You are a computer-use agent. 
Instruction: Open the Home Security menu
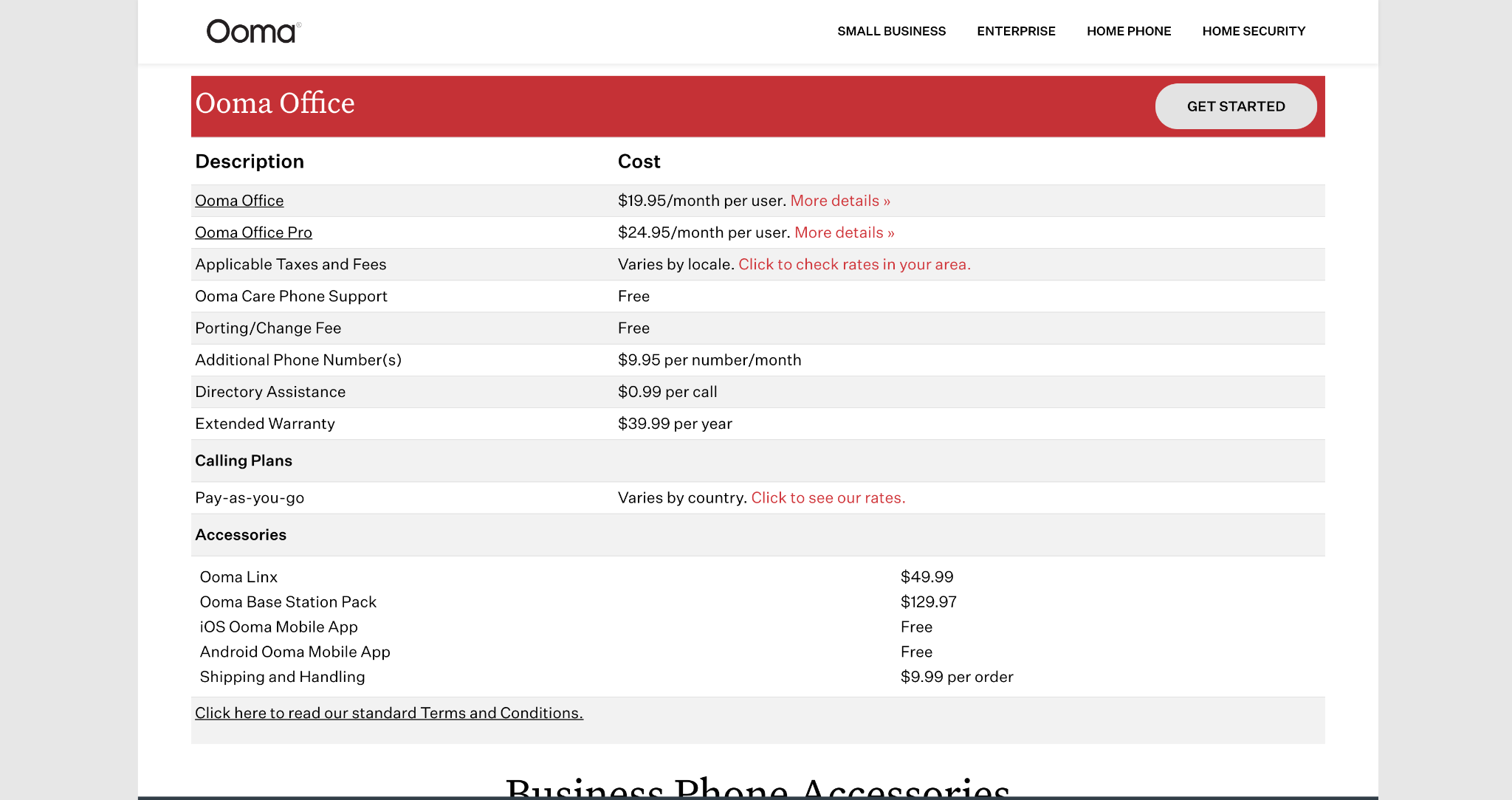pyautogui.click(x=1253, y=31)
